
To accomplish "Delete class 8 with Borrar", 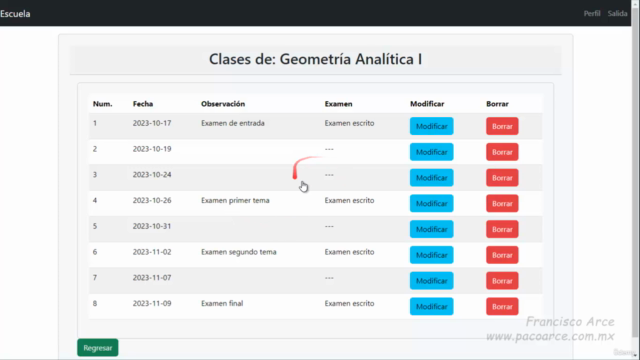I will click(x=502, y=306).
